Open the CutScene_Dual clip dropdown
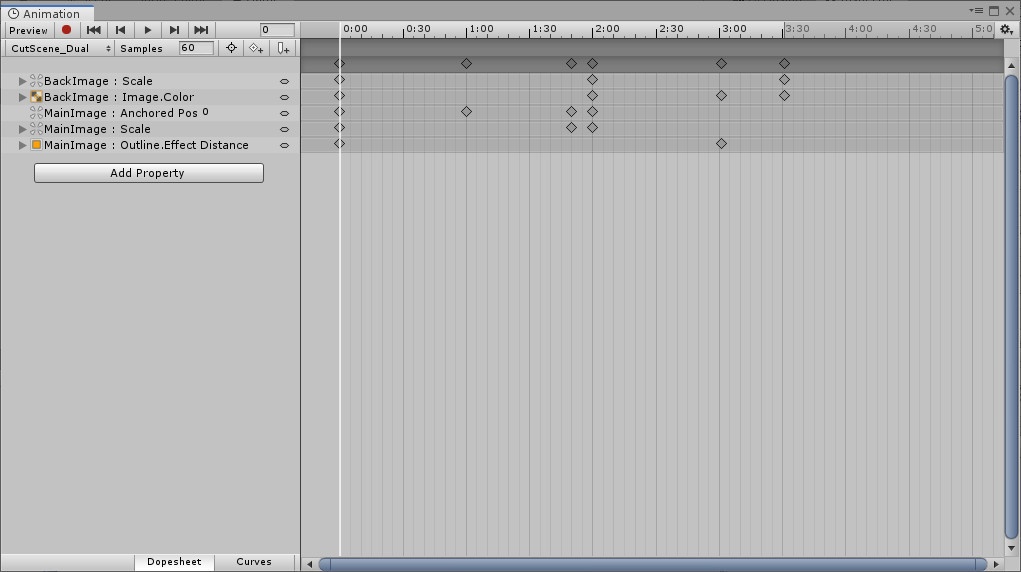The width and height of the screenshot is (1021, 572). click(59, 48)
